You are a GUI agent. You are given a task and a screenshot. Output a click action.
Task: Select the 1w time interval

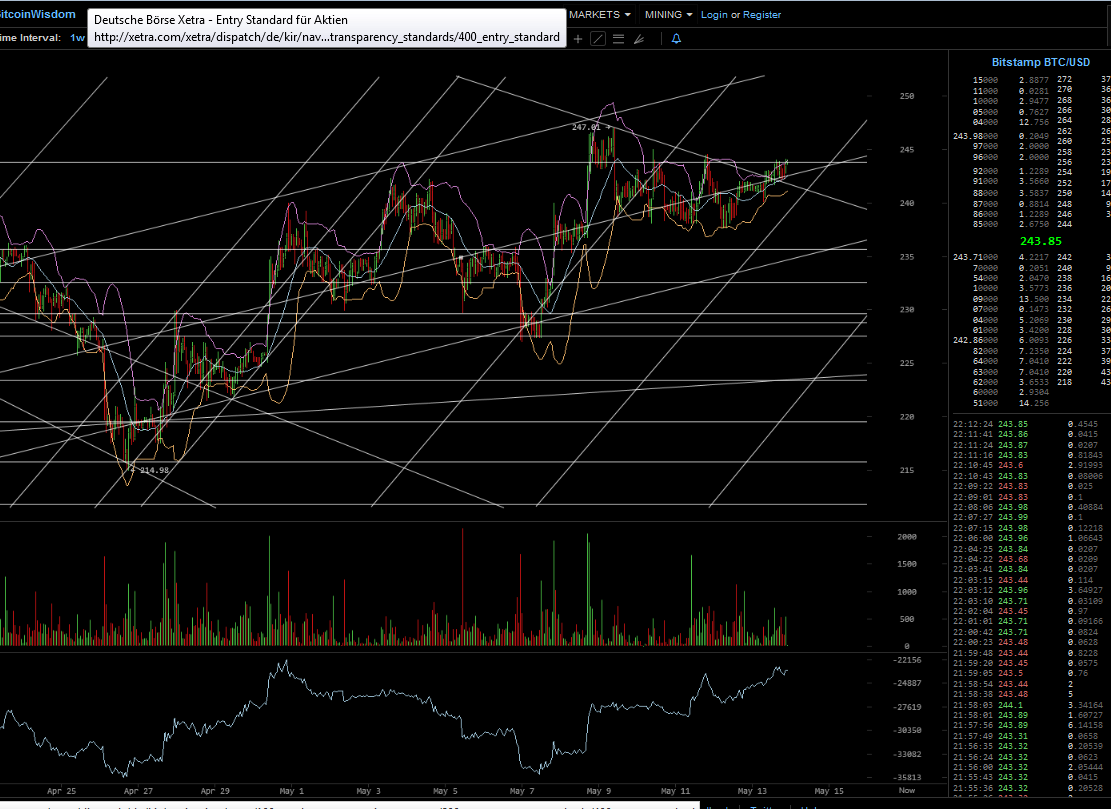[x=77, y=38]
